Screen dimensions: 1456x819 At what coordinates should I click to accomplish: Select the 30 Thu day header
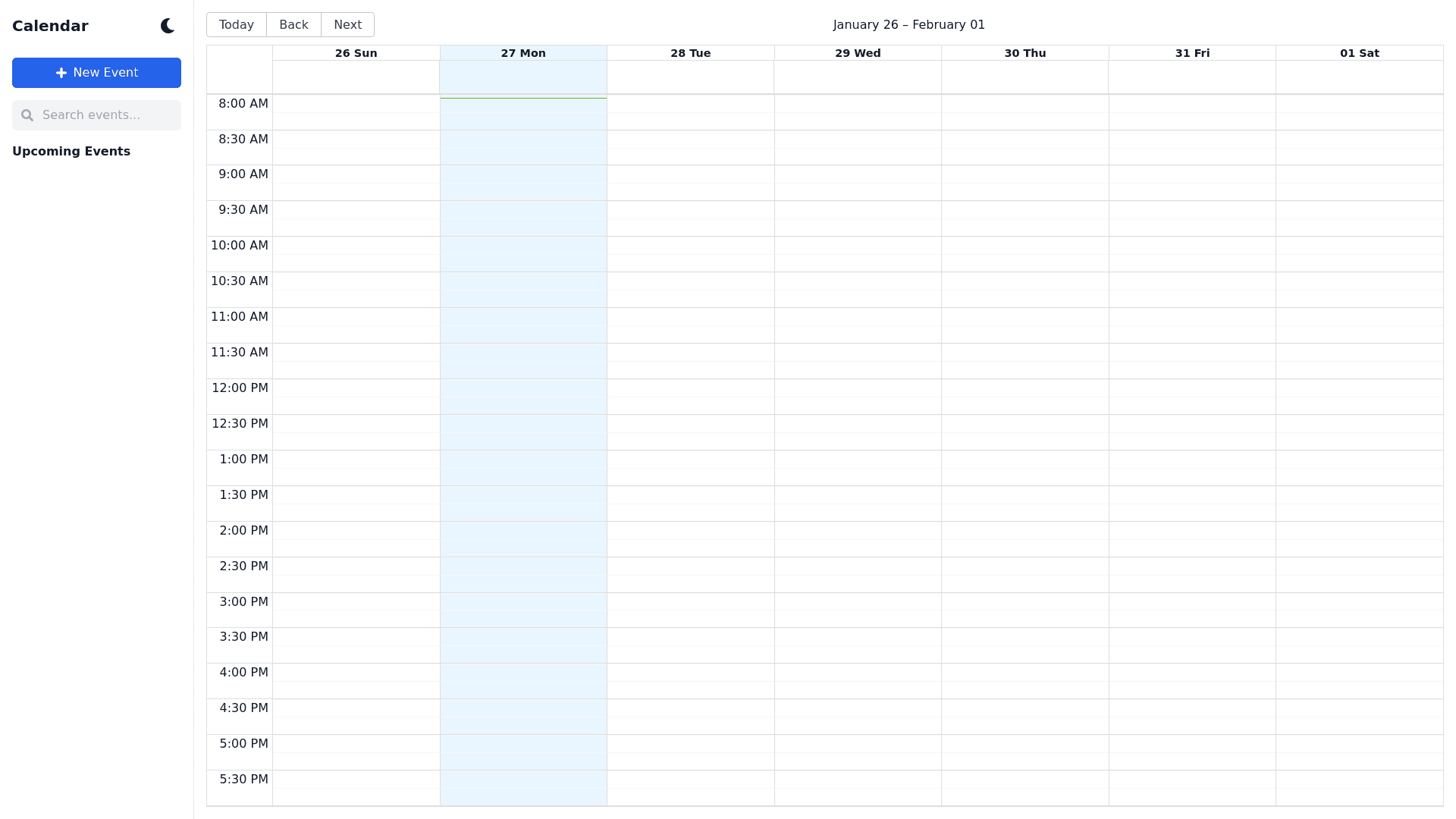click(x=1025, y=53)
